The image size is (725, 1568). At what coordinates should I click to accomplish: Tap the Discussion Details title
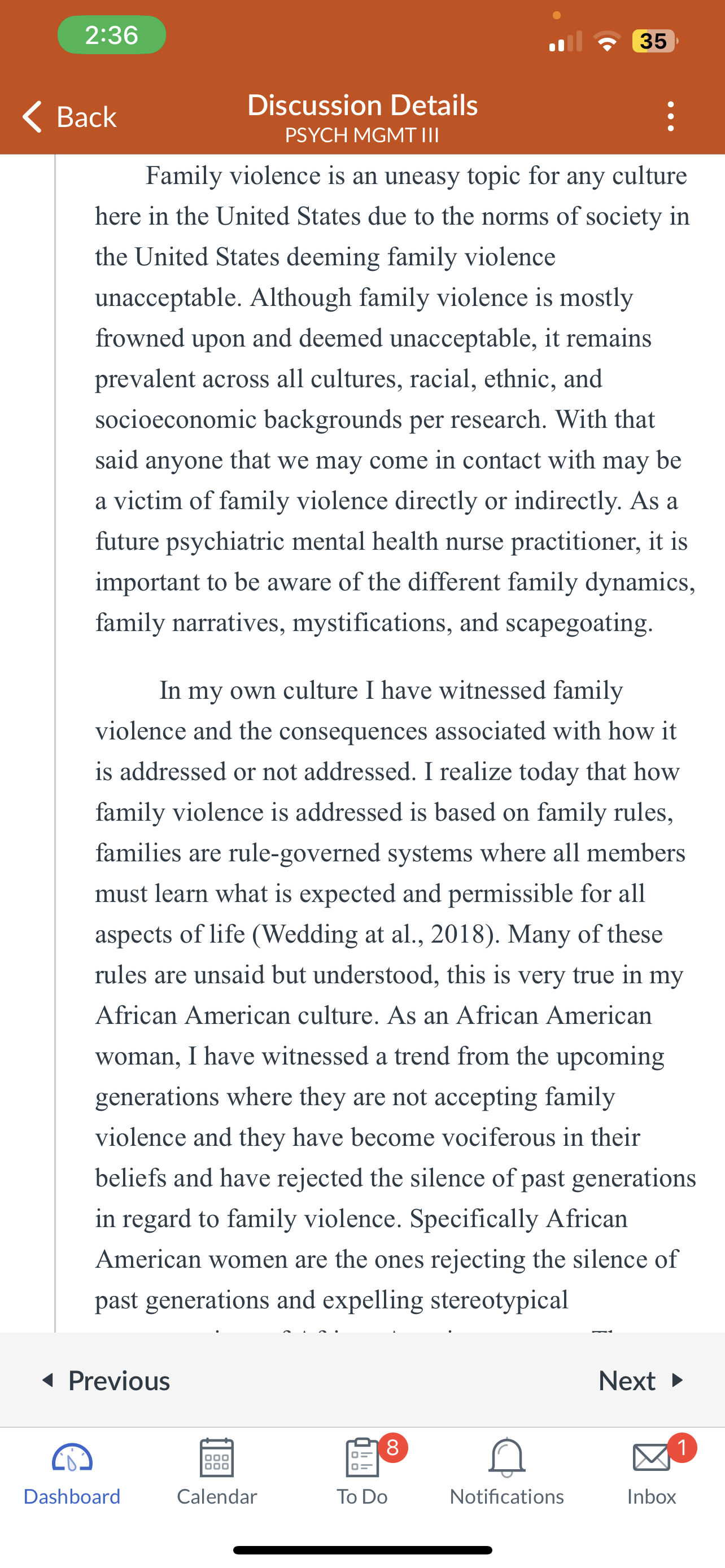click(x=362, y=104)
